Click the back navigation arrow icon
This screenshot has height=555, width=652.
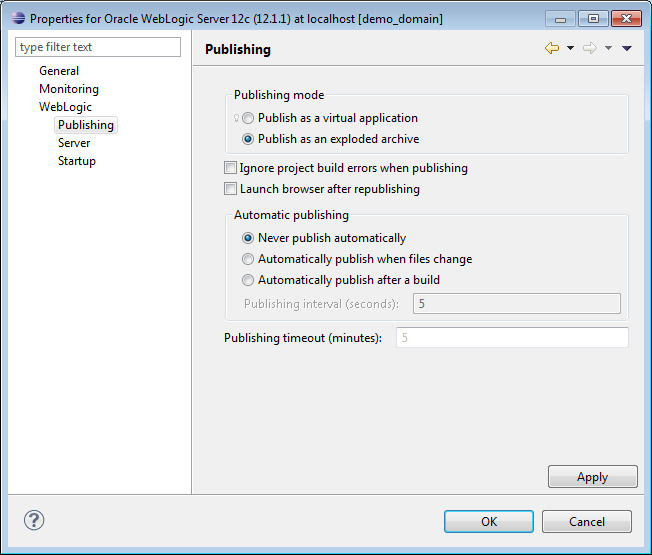click(552, 48)
